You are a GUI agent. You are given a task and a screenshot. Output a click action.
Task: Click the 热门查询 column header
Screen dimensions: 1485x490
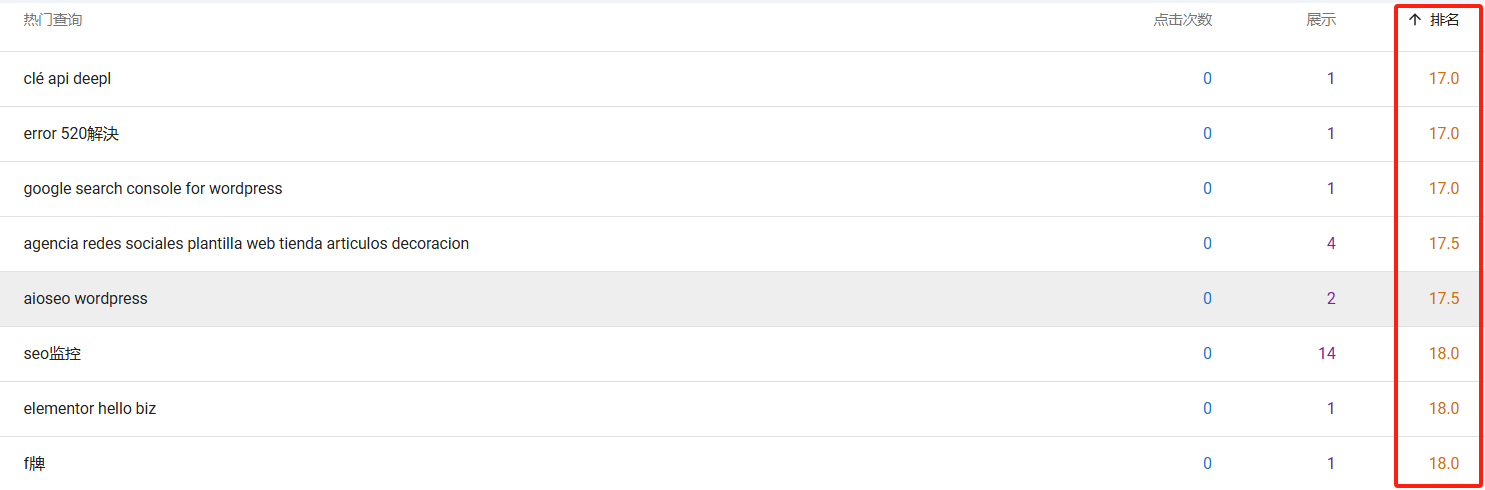(53, 20)
